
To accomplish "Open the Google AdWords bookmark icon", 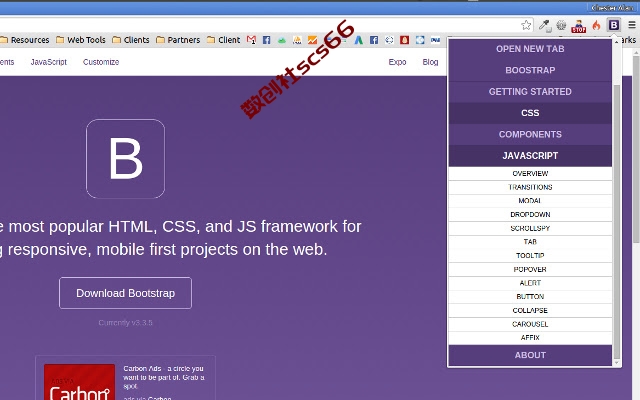I will [x=358, y=40].
